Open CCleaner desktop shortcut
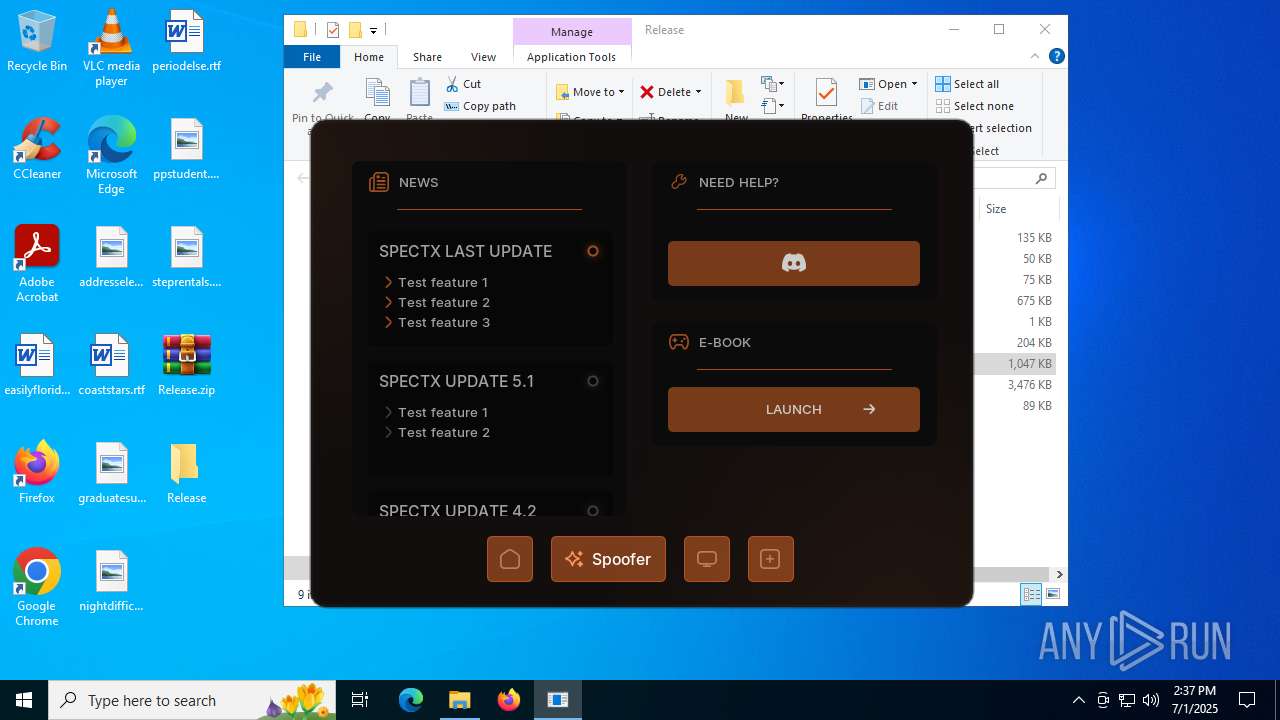This screenshot has height=720, width=1280. (37, 149)
